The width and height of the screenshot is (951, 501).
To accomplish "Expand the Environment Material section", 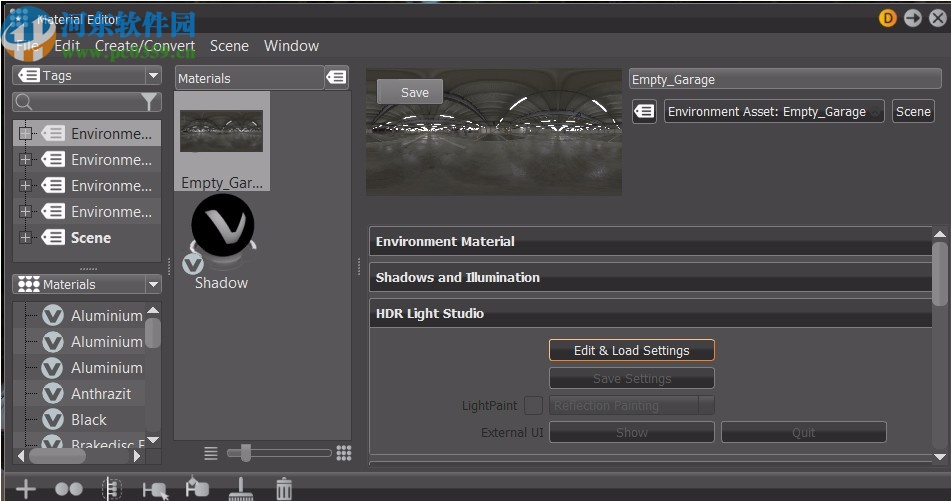I will tap(650, 241).
